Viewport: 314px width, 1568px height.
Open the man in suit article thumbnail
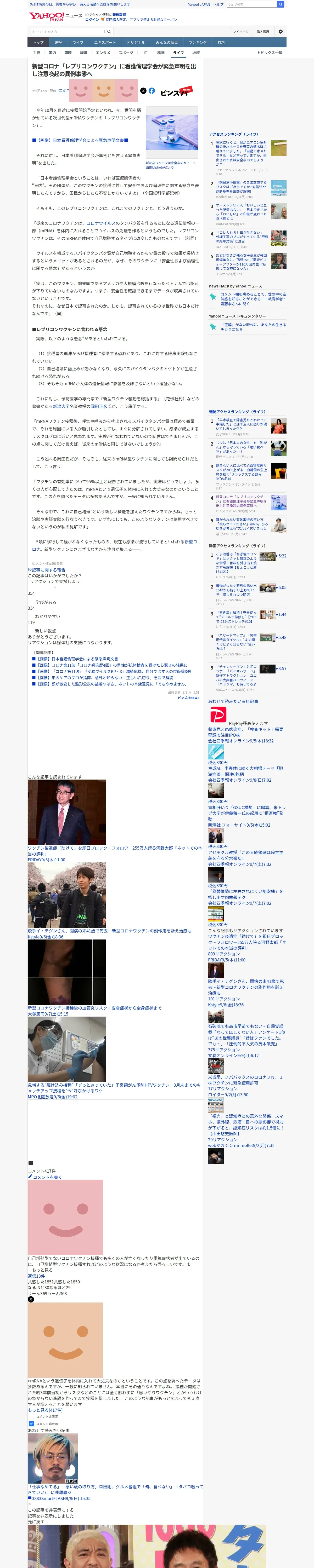coord(67,812)
